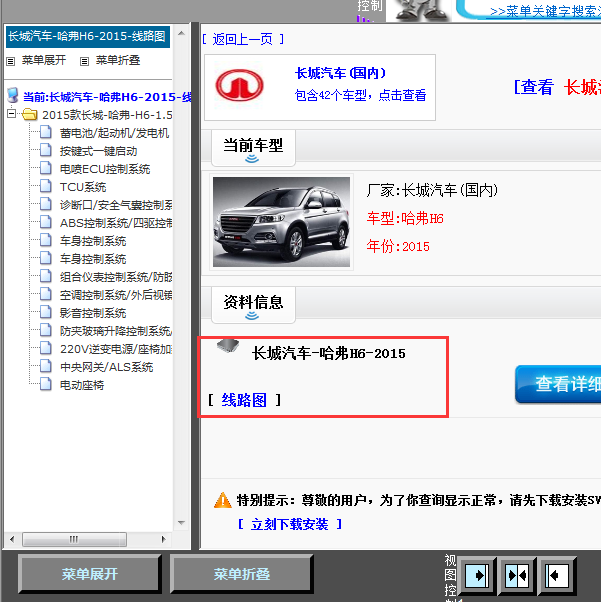Screen dimensions: 601x602
Task: Click document icon beside TCU系统
Action: tap(46, 187)
